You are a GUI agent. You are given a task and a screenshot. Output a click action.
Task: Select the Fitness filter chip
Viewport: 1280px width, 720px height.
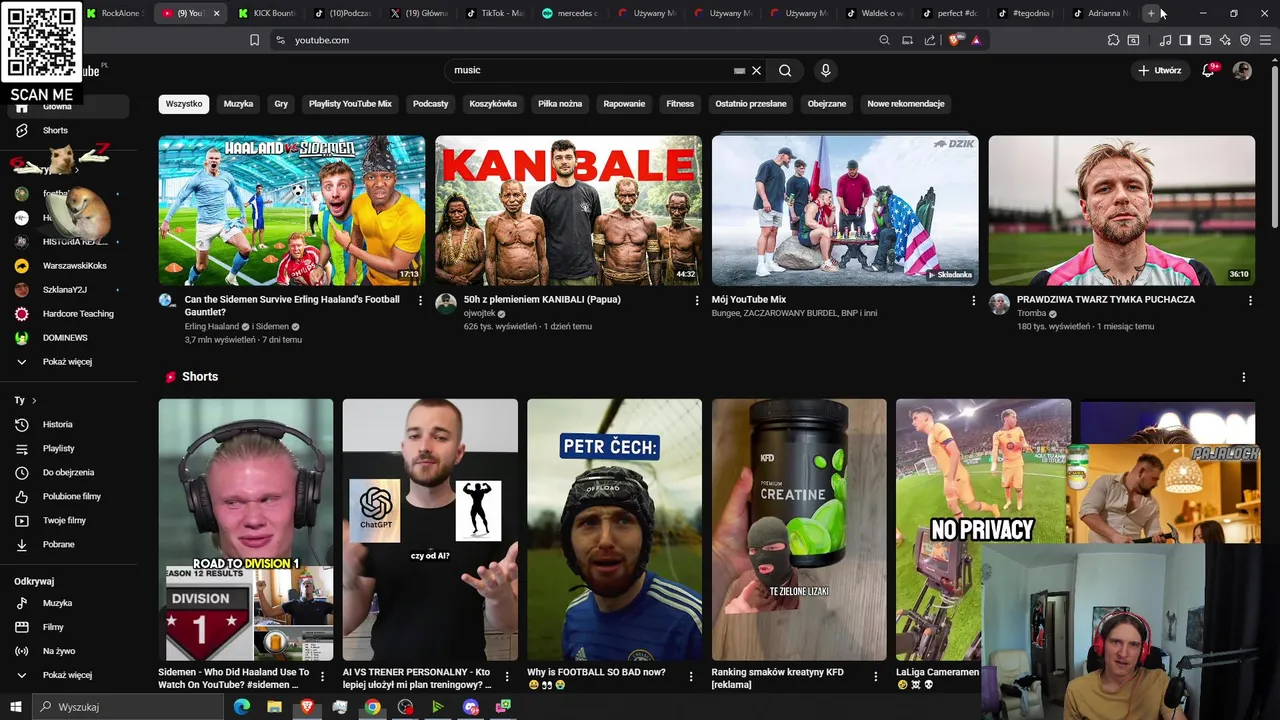point(680,104)
